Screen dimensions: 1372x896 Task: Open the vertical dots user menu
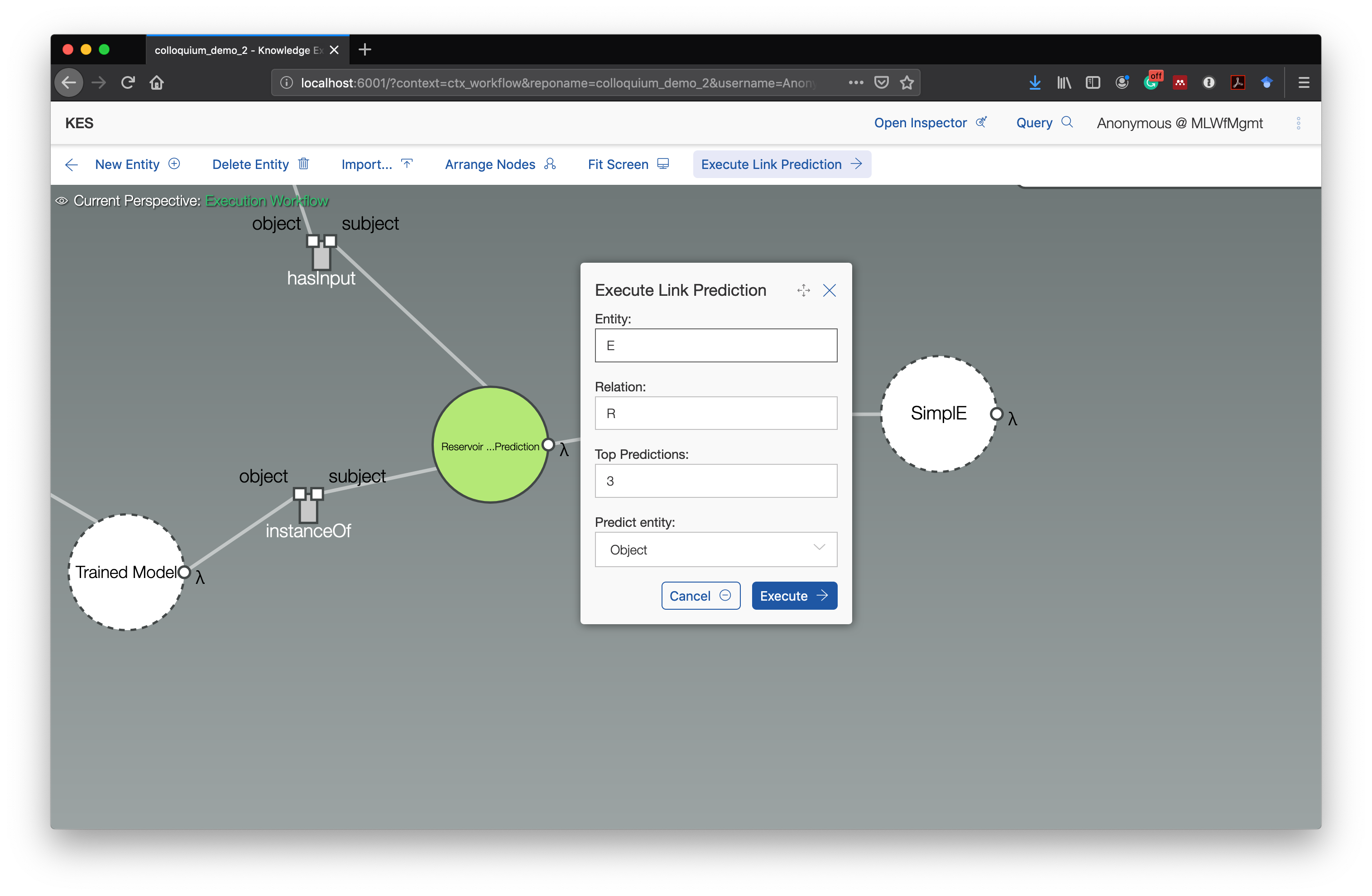(x=1298, y=123)
